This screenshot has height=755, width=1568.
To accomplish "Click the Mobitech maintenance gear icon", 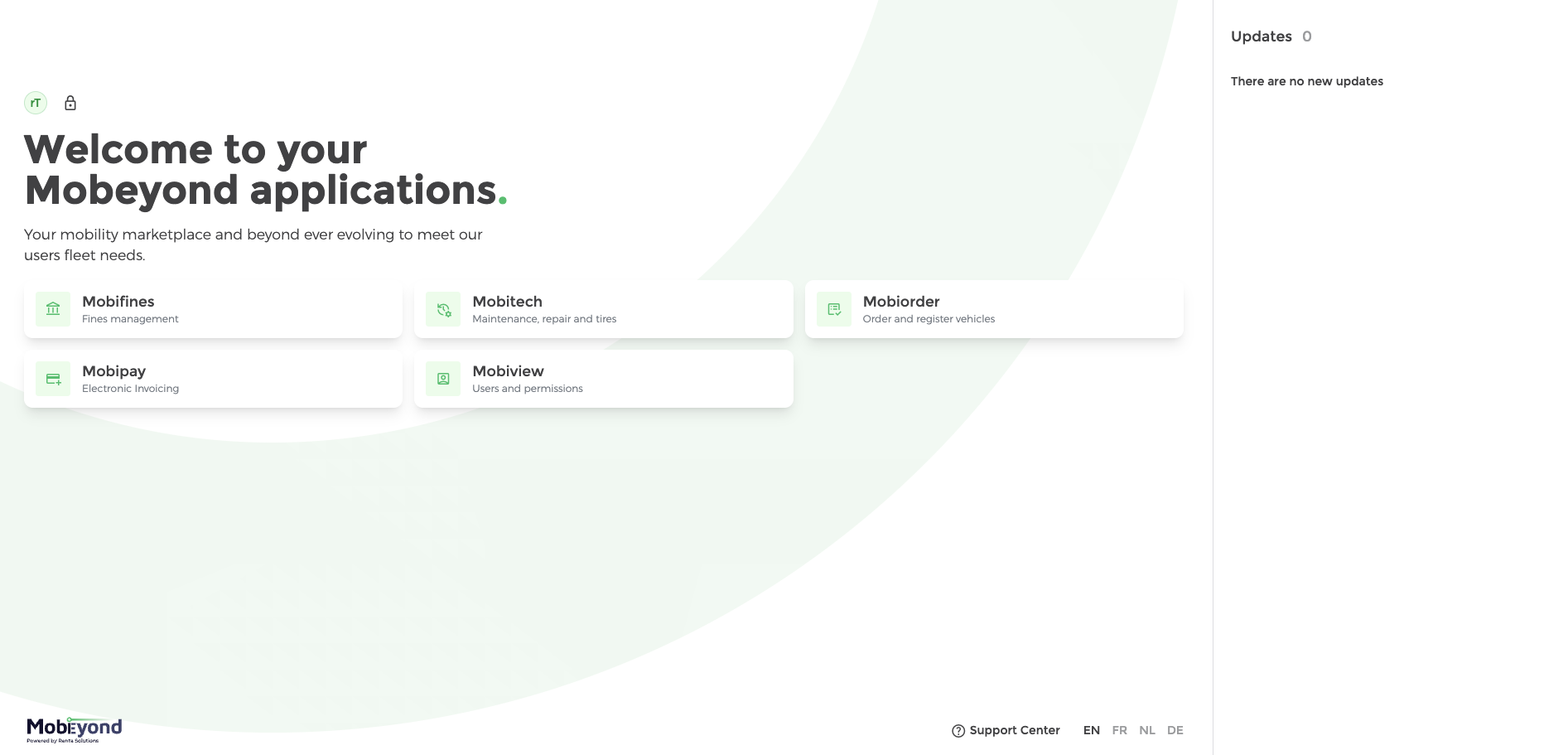I will tap(443, 309).
